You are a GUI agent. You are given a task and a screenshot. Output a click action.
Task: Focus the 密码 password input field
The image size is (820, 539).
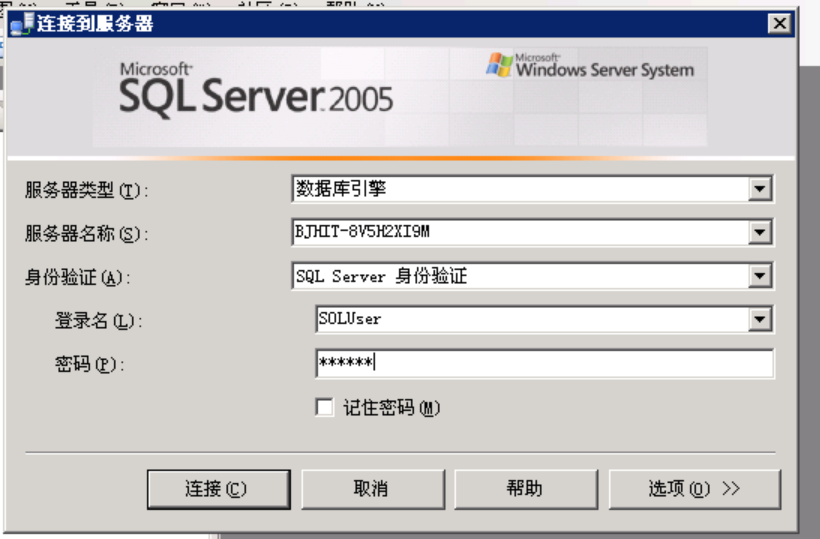[544, 363]
